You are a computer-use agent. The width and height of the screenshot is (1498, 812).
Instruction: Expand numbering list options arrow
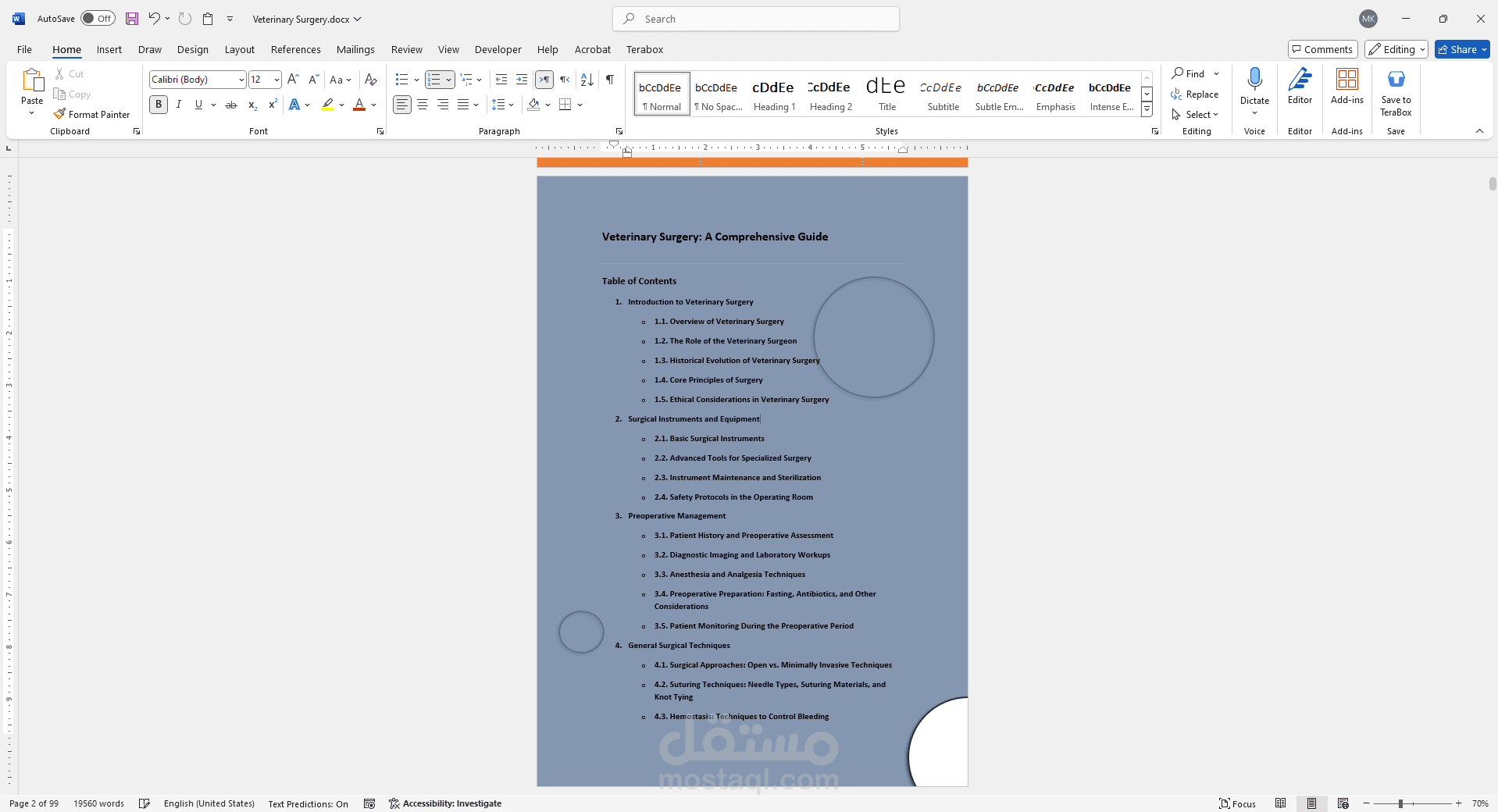[448, 80]
